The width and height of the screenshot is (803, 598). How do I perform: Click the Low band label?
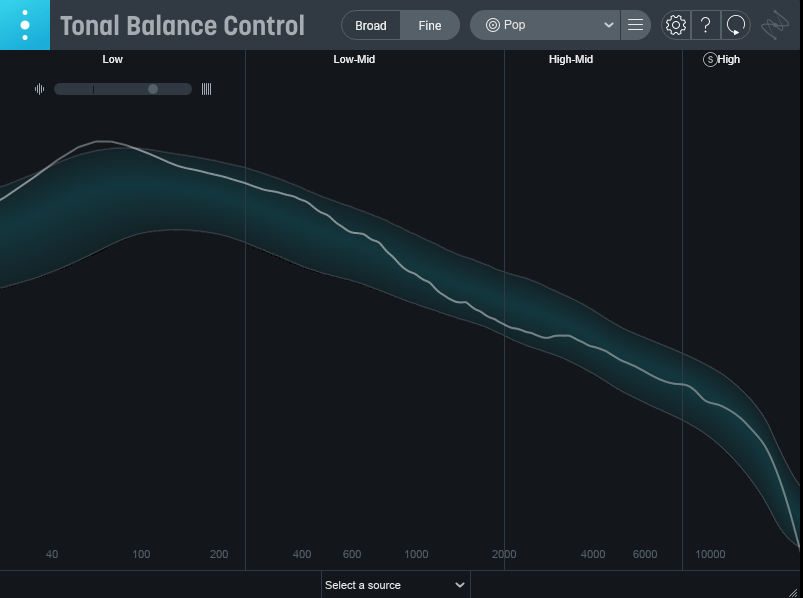[113, 60]
